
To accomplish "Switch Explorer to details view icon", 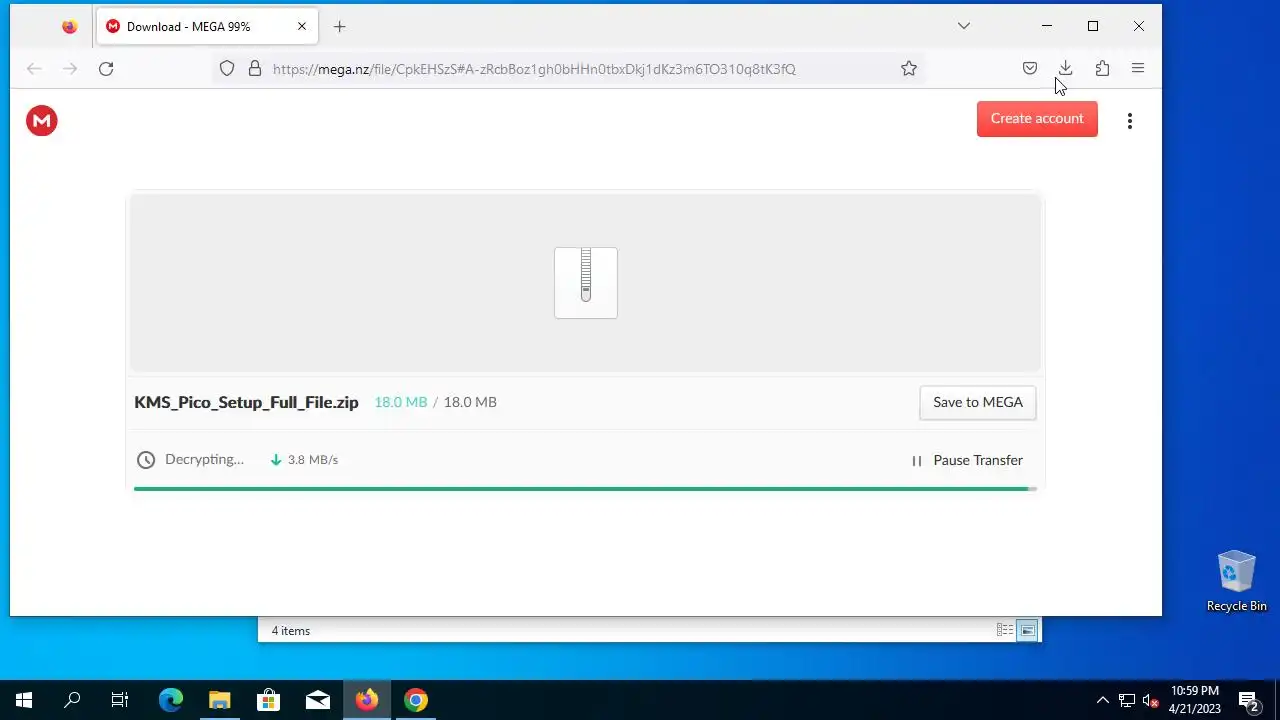I will point(1005,630).
